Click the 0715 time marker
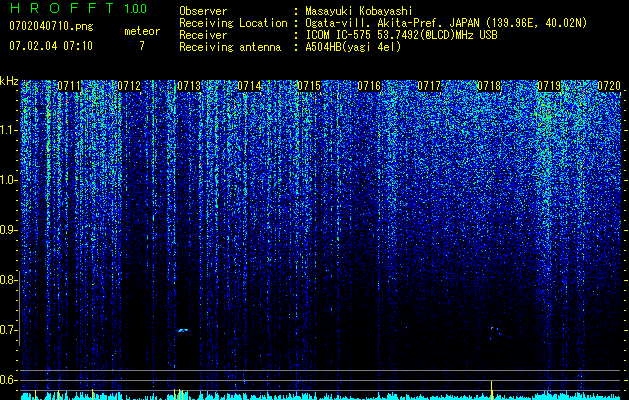Viewport: 629px width, 400px height. (309, 86)
